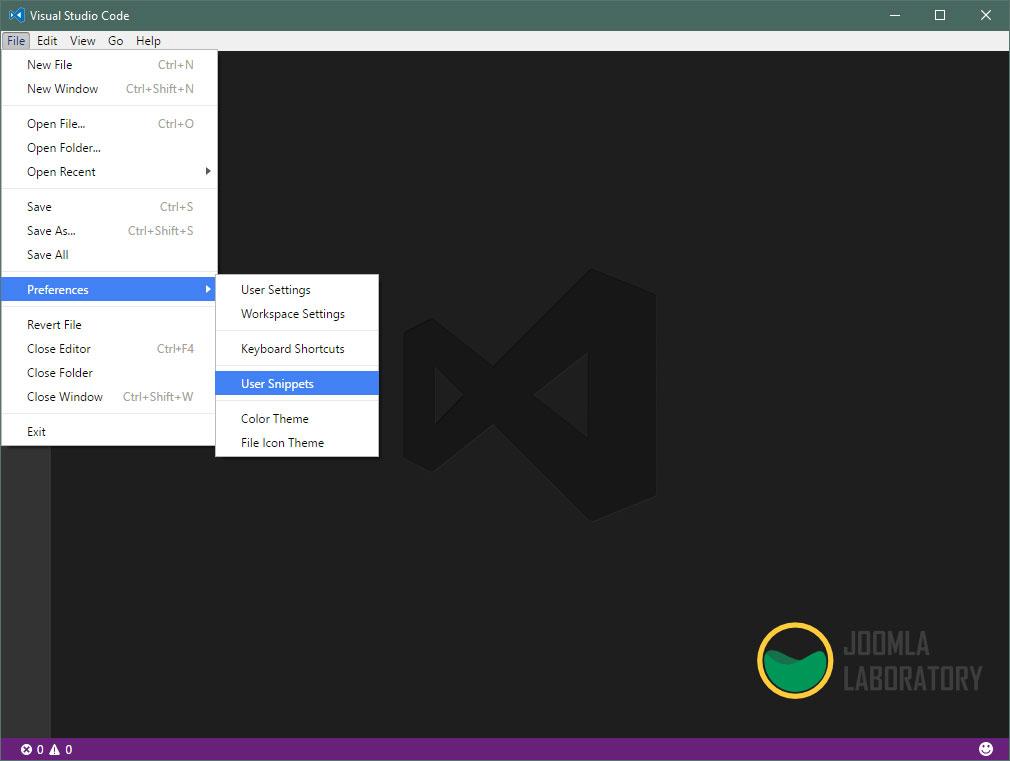Choose Color Theme from Preferences
The width and height of the screenshot is (1010, 761).
tap(297, 418)
